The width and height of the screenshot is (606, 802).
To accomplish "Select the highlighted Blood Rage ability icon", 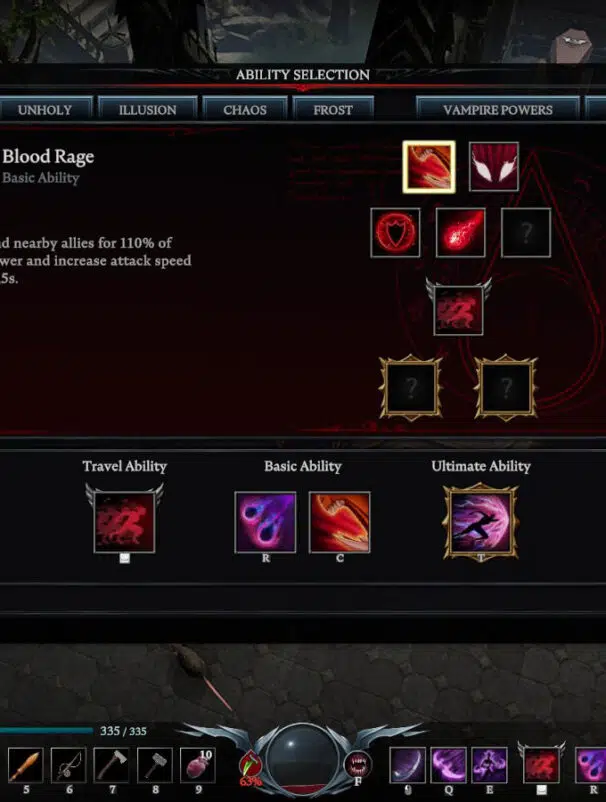I will [429, 167].
